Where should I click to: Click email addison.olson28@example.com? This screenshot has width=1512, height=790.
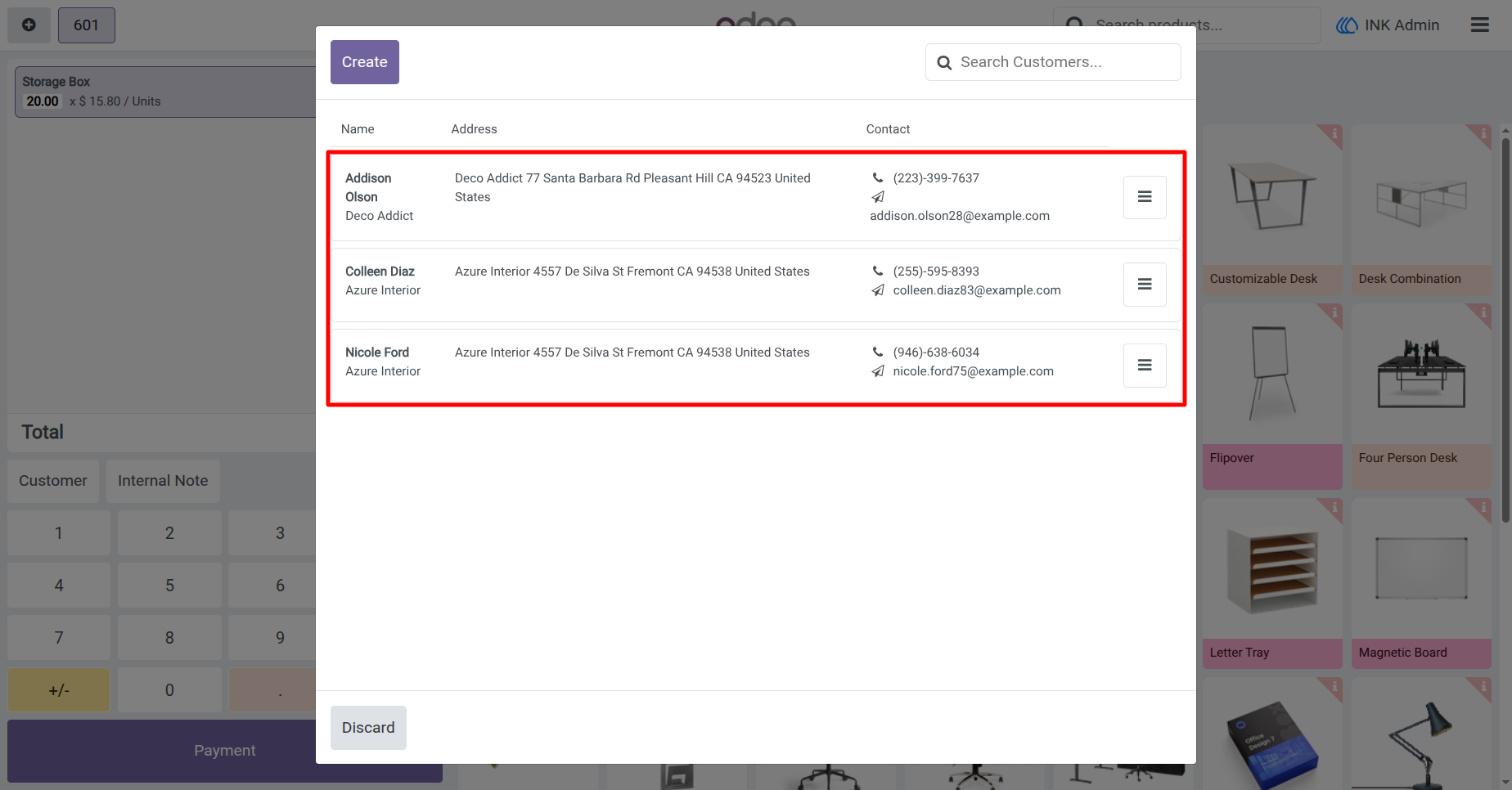pos(960,216)
